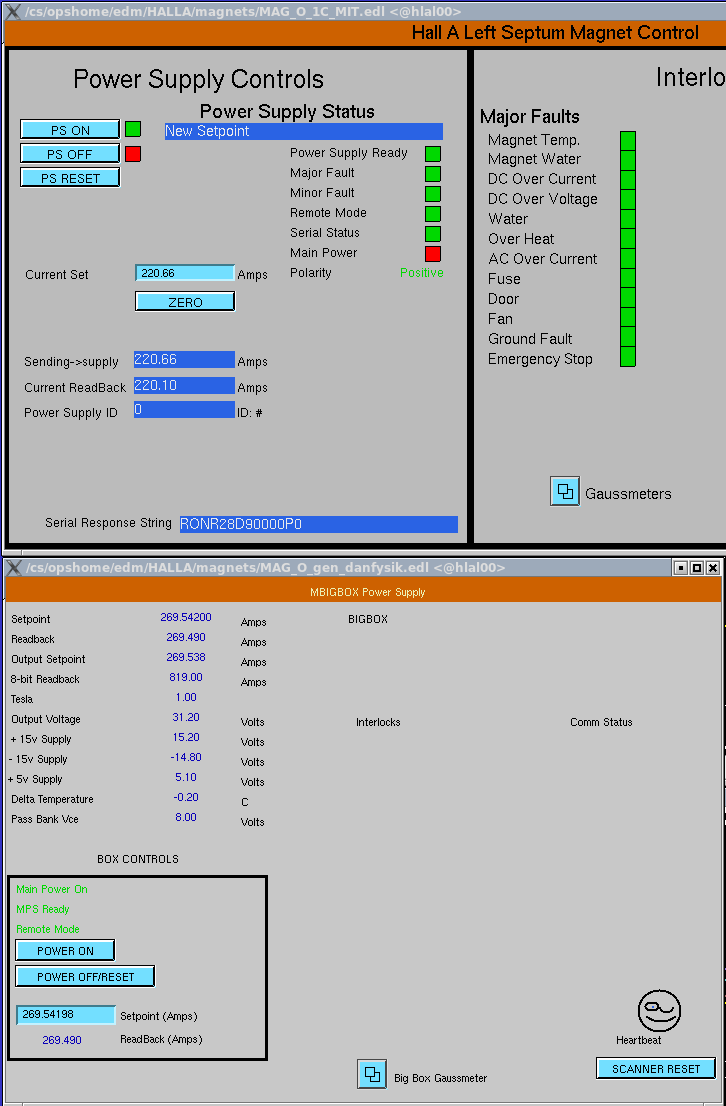Click the +5v Supply value 5.10

tap(186, 777)
